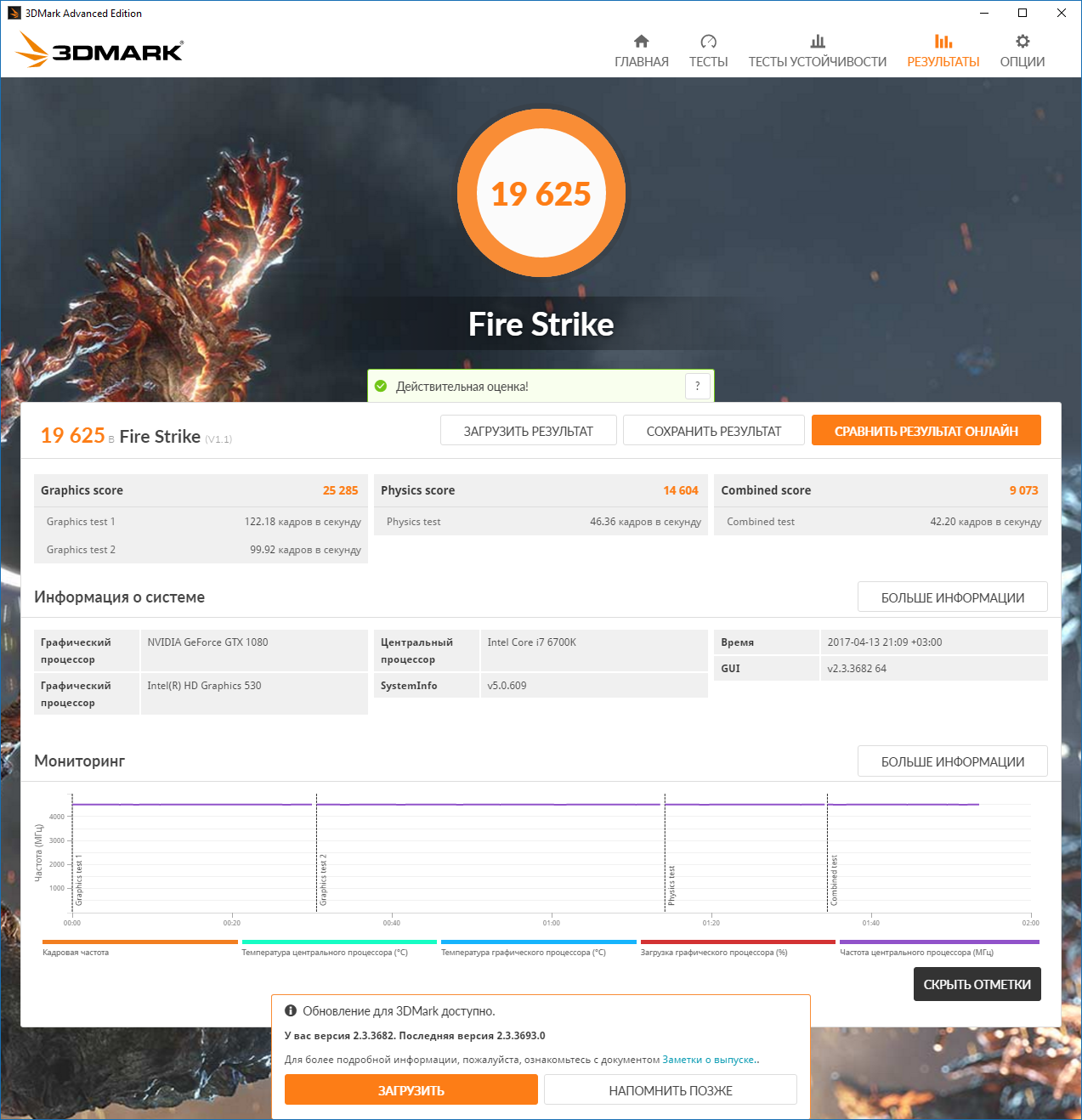Click the Действительная оценка! status text
The image size is (1082, 1120).
point(462,387)
